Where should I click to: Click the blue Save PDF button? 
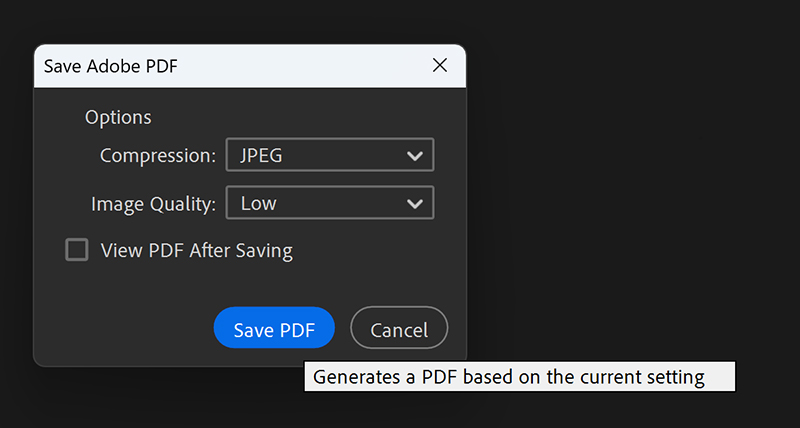pyautogui.click(x=274, y=328)
